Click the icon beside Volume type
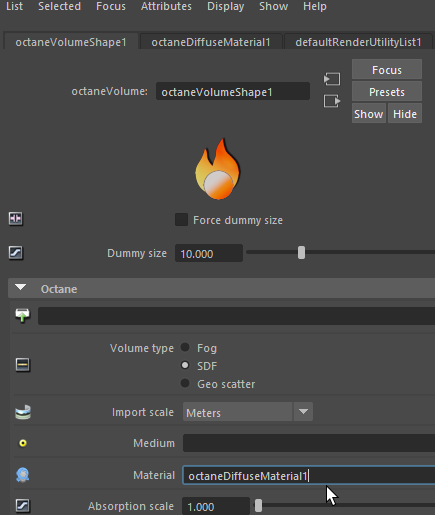The height and width of the screenshot is (515, 435). point(23,364)
